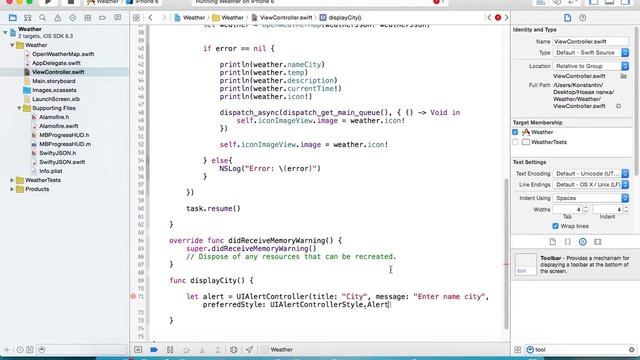The image size is (640, 360).
Task: Click Debug view hierarchy icon
Action: (x=233, y=349)
